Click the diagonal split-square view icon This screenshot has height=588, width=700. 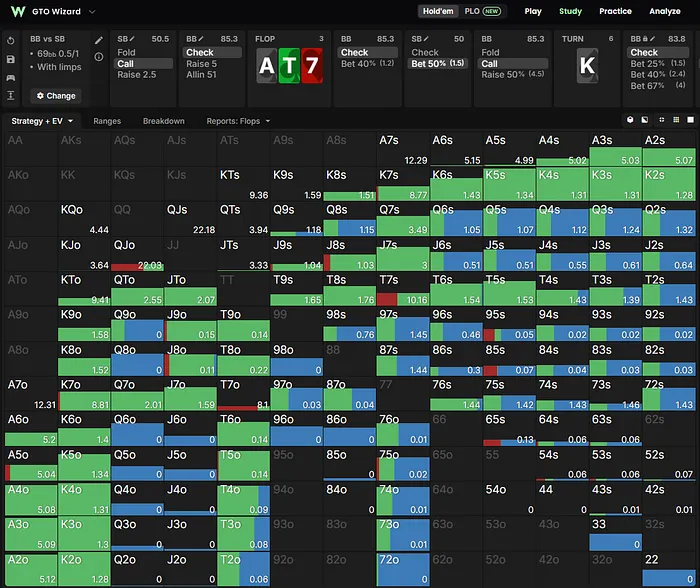[x=645, y=120]
